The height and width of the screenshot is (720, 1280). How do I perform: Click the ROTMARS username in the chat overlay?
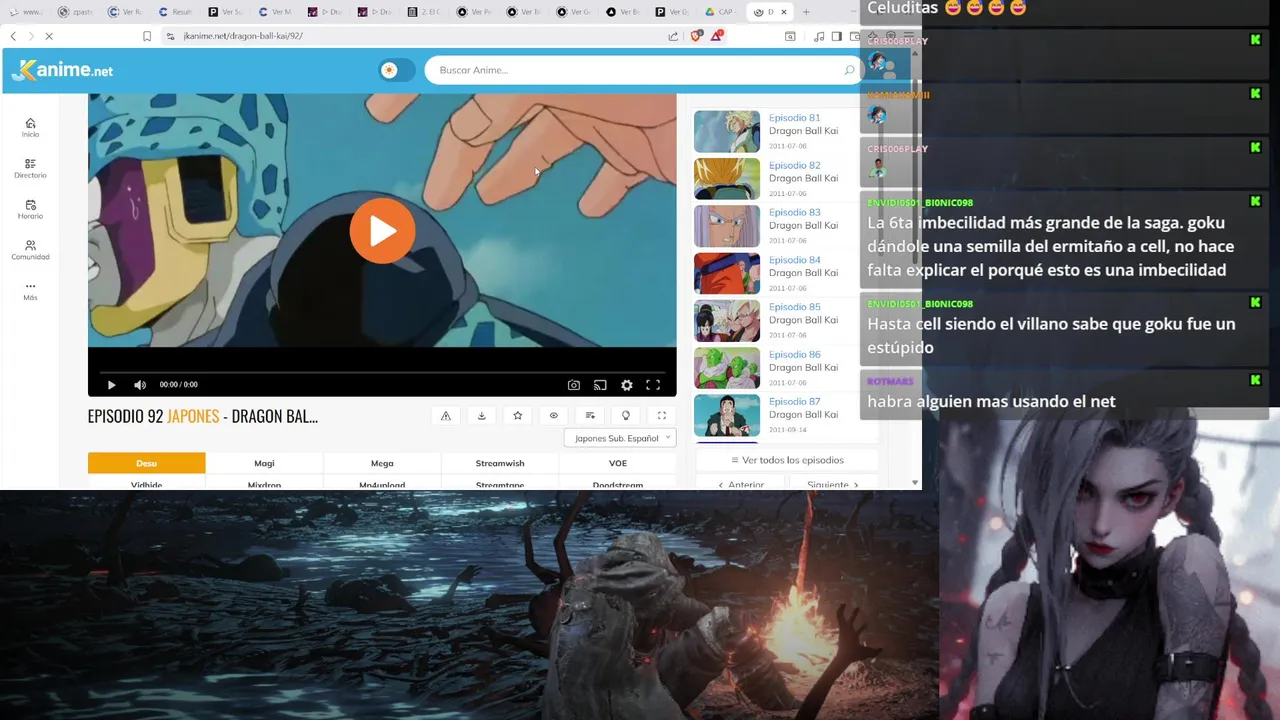coord(890,381)
